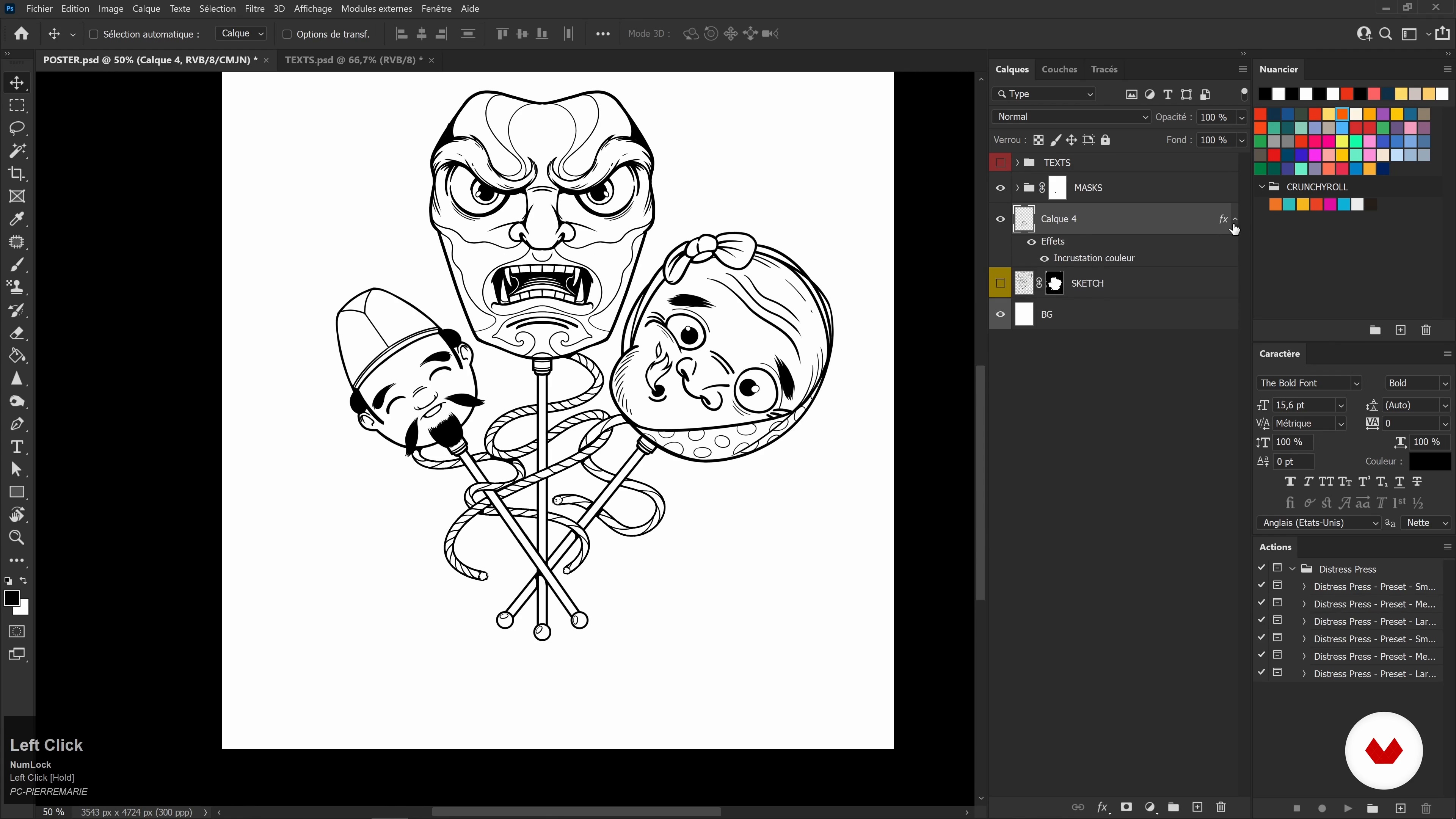Viewport: 1456px width, 819px height.
Task: Select the Brush tool
Action: (17, 265)
